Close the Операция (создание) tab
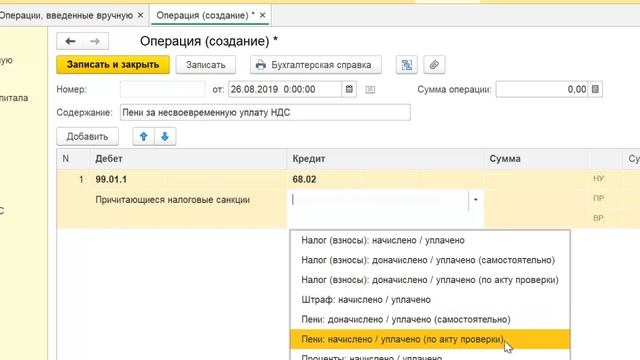The height and width of the screenshot is (360, 640). click(262, 16)
